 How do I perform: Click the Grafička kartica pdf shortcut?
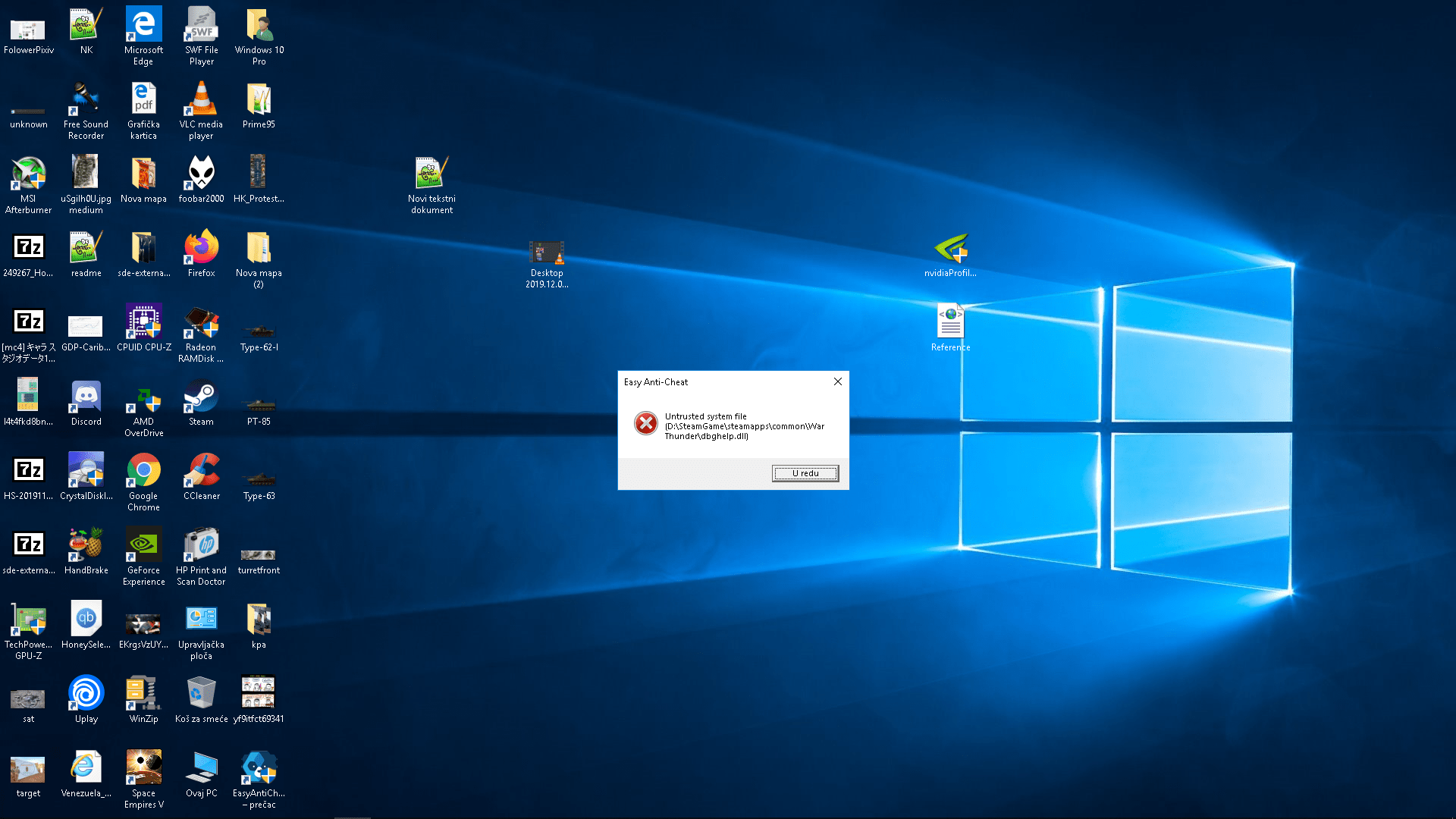[143, 110]
